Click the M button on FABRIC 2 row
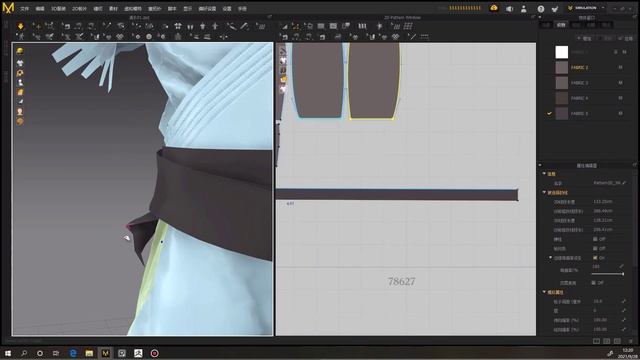Screen dimensions: 640x360 point(620,67)
